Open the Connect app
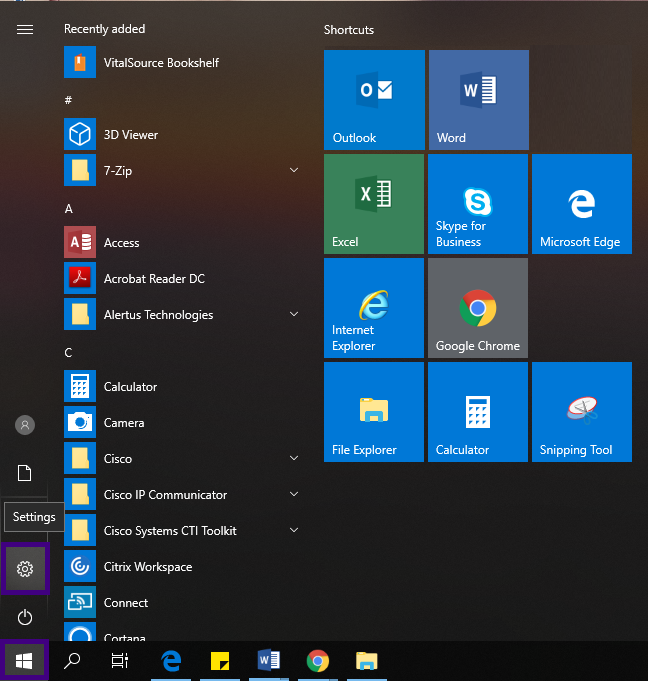The width and height of the screenshot is (648, 681). click(182, 603)
